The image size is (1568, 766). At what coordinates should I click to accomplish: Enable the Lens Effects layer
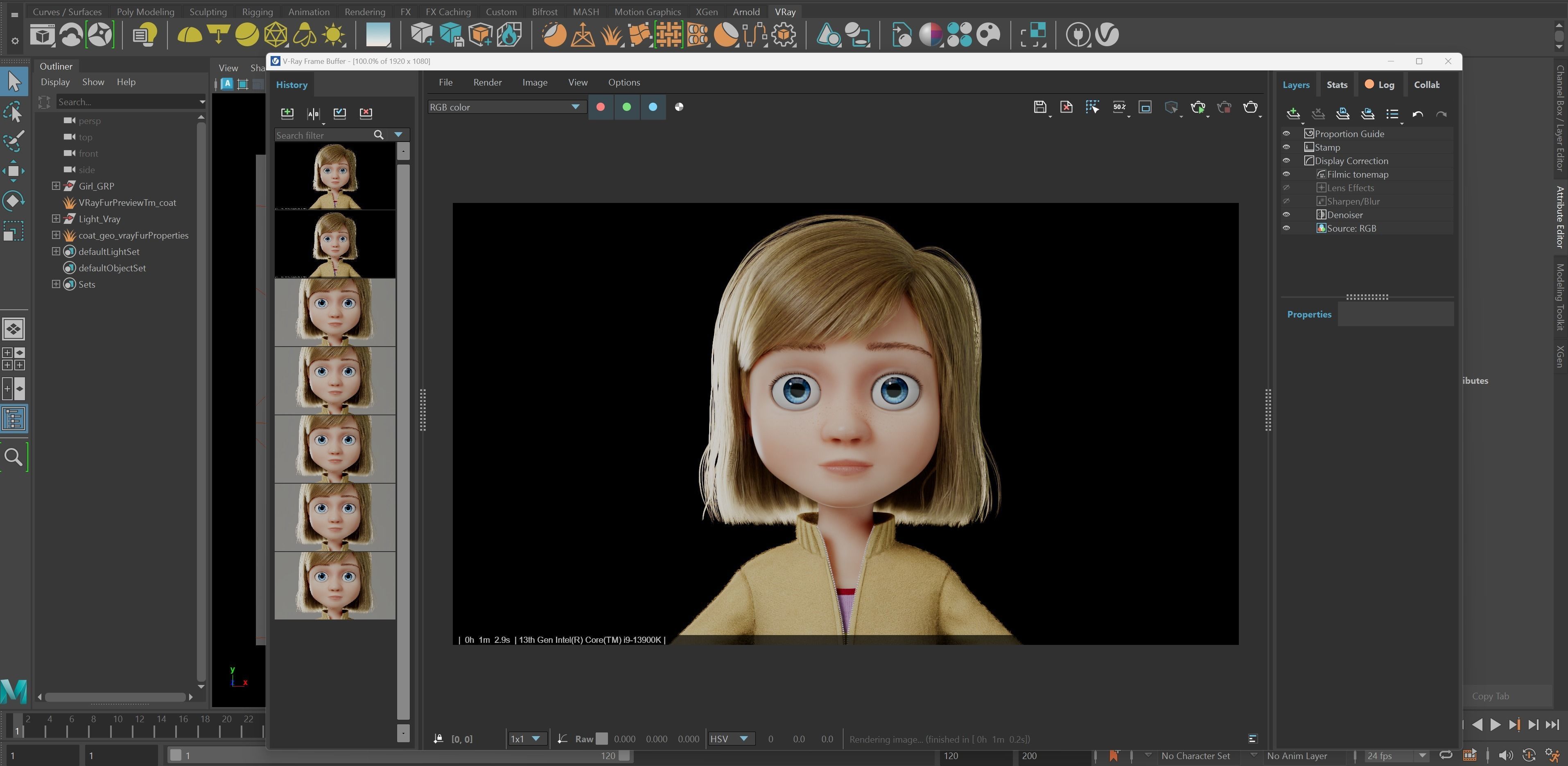(x=1286, y=188)
